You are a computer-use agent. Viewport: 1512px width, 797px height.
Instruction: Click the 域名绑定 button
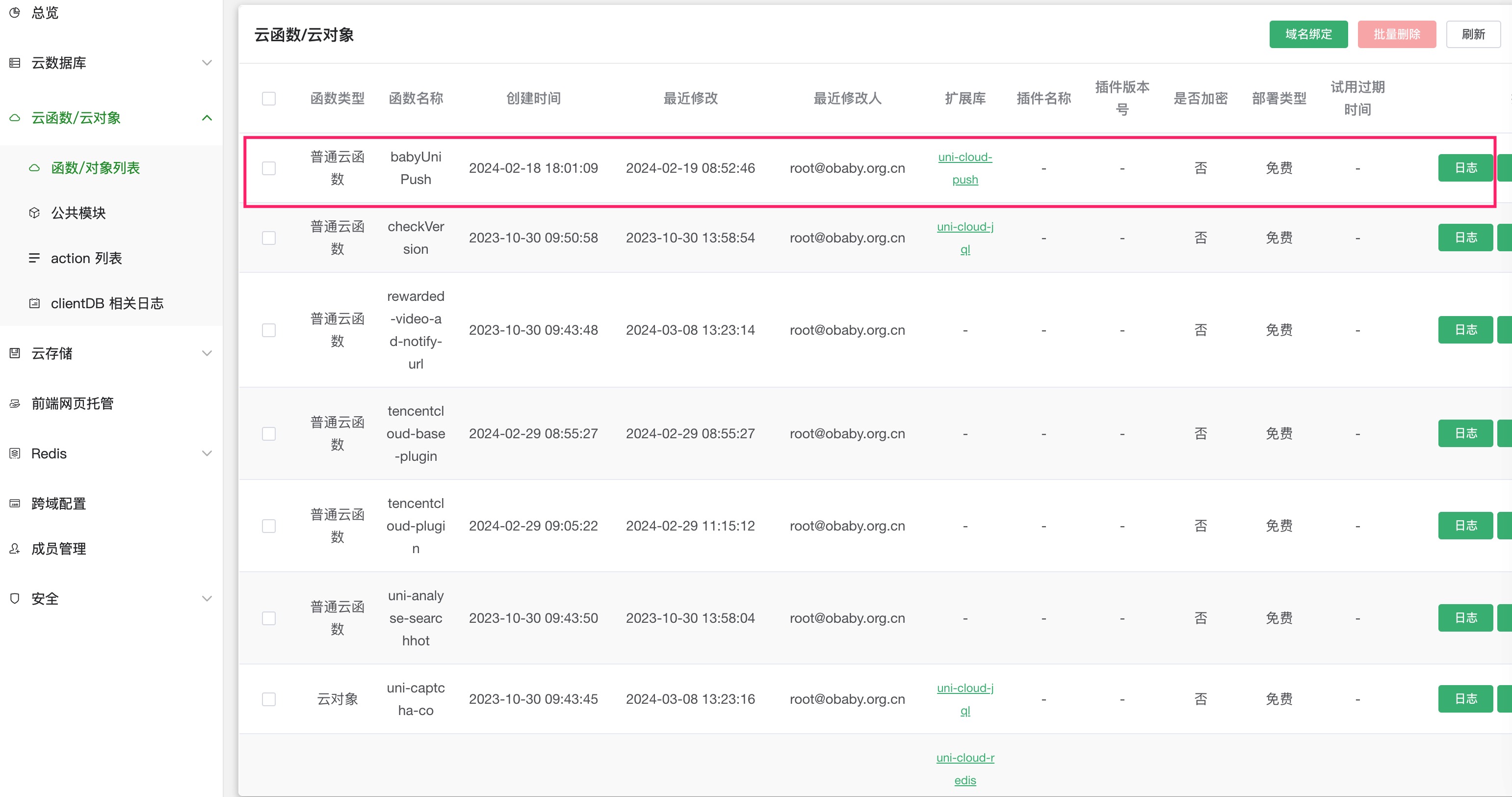(1308, 34)
